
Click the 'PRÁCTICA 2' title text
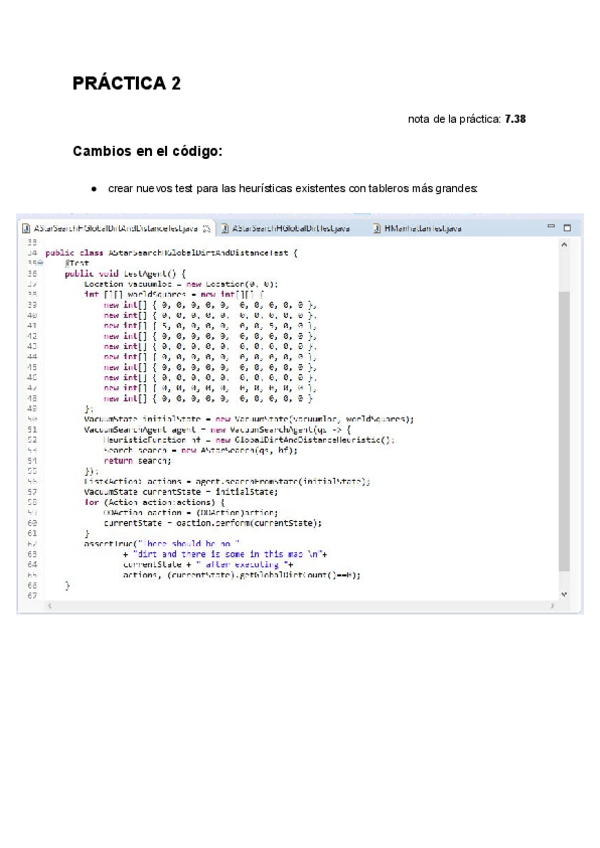126,85
